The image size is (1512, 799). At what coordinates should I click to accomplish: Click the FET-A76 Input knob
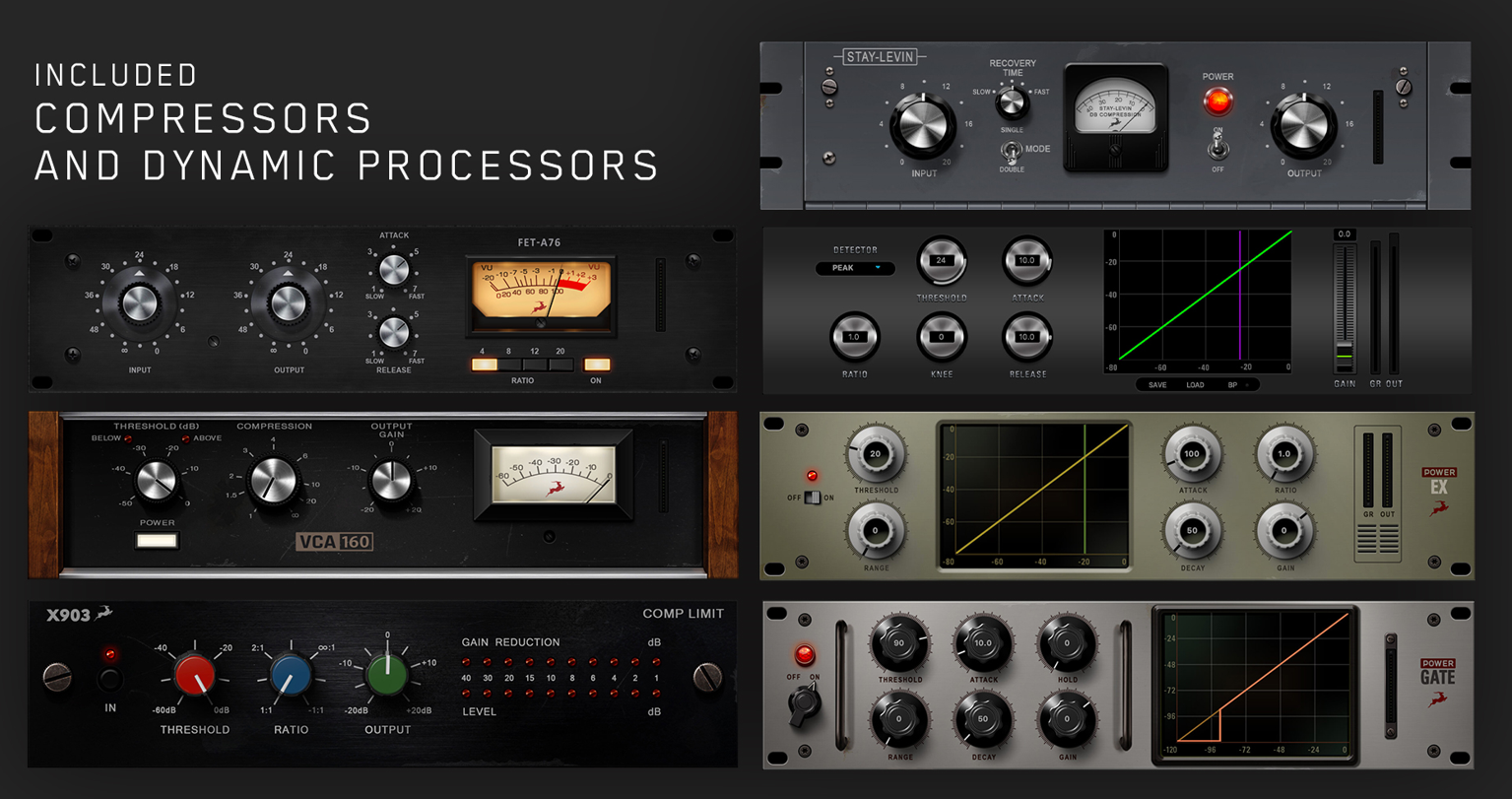[x=140, y=303]
